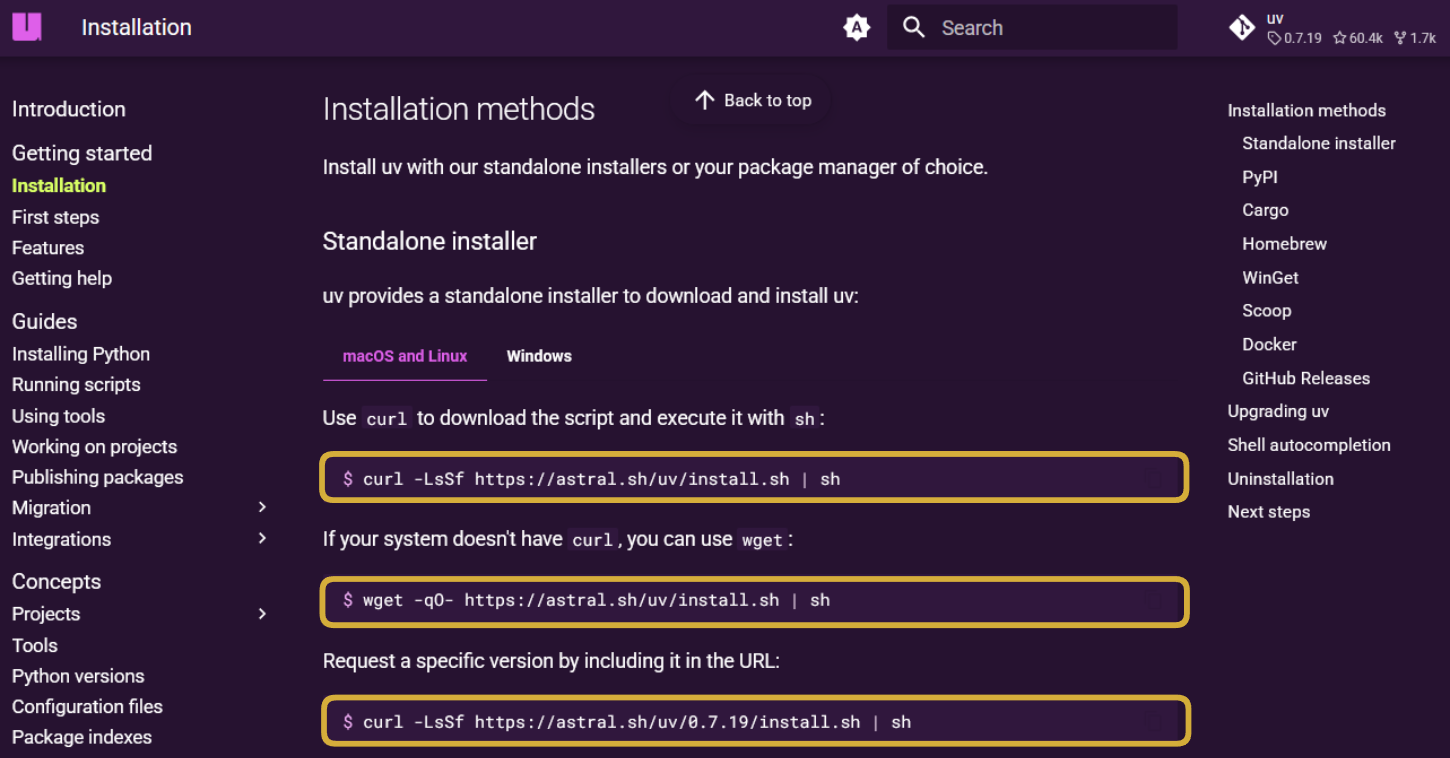
Task: Open the Configuration files page
Action: (87, 707)
